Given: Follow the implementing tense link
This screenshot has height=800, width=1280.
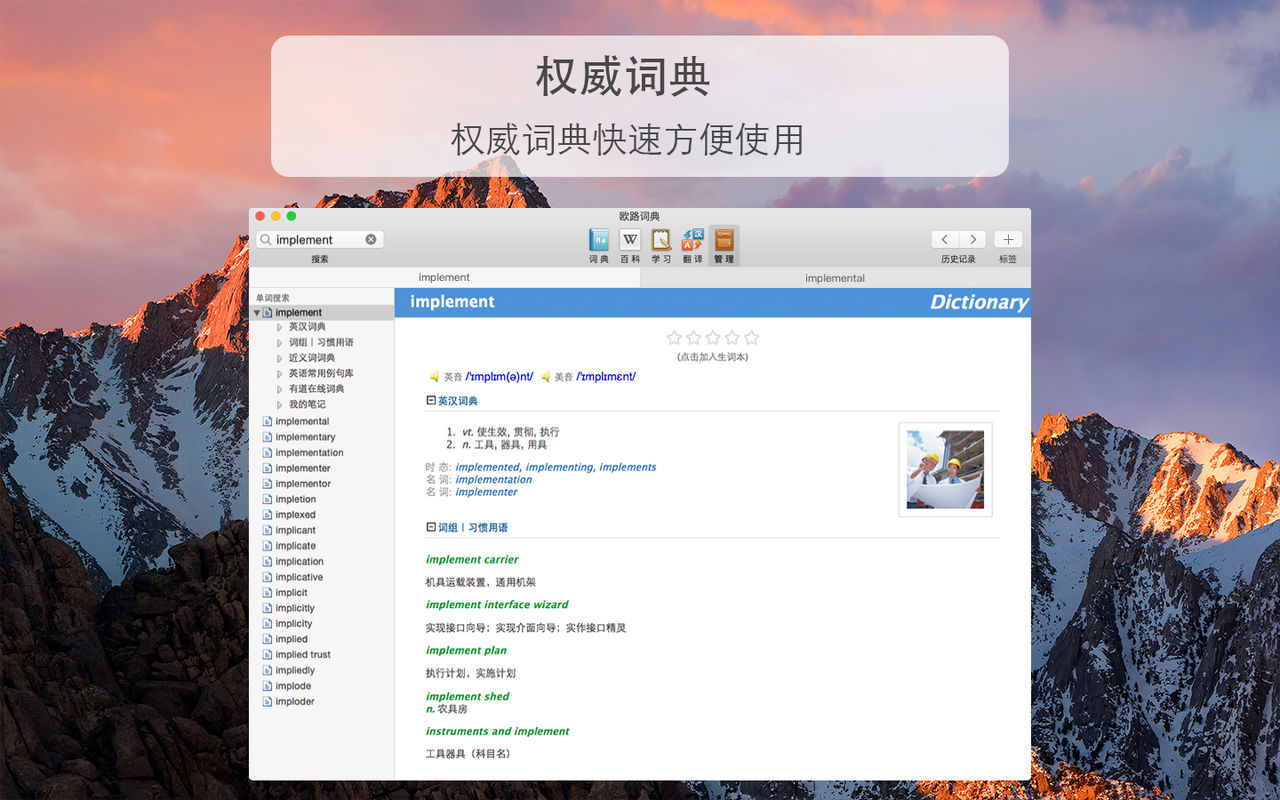Looking at the screenshot, I should click(x=559, y=467).
